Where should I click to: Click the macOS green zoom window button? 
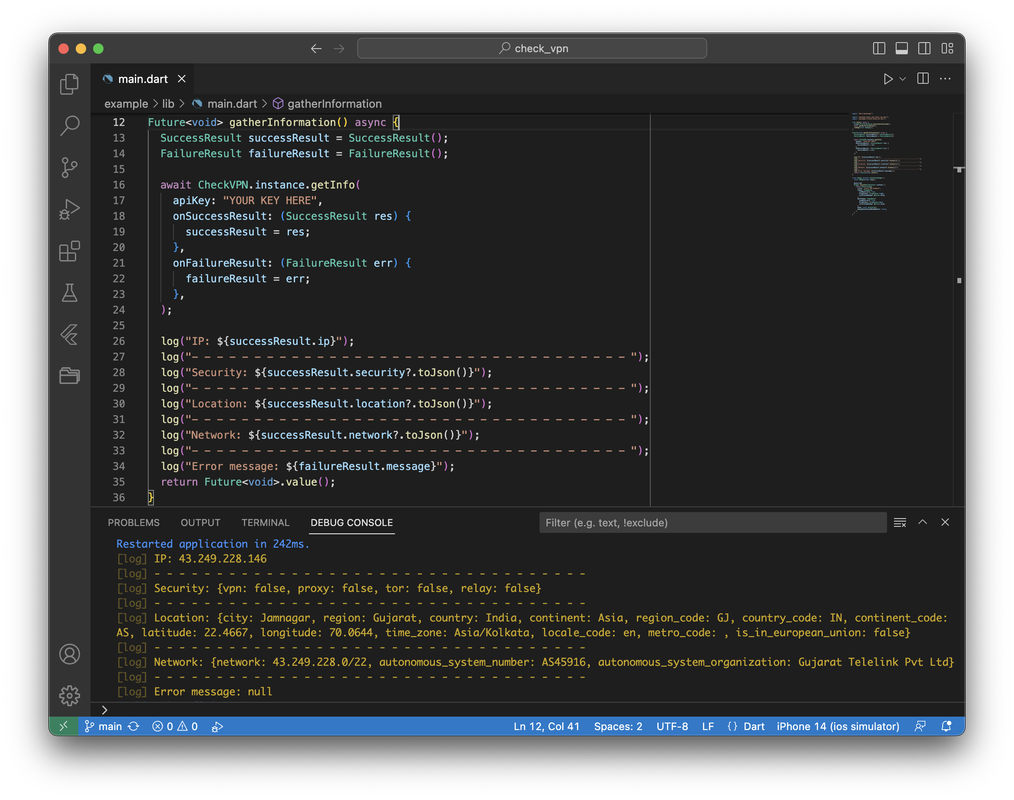click(x=98, y=49)
